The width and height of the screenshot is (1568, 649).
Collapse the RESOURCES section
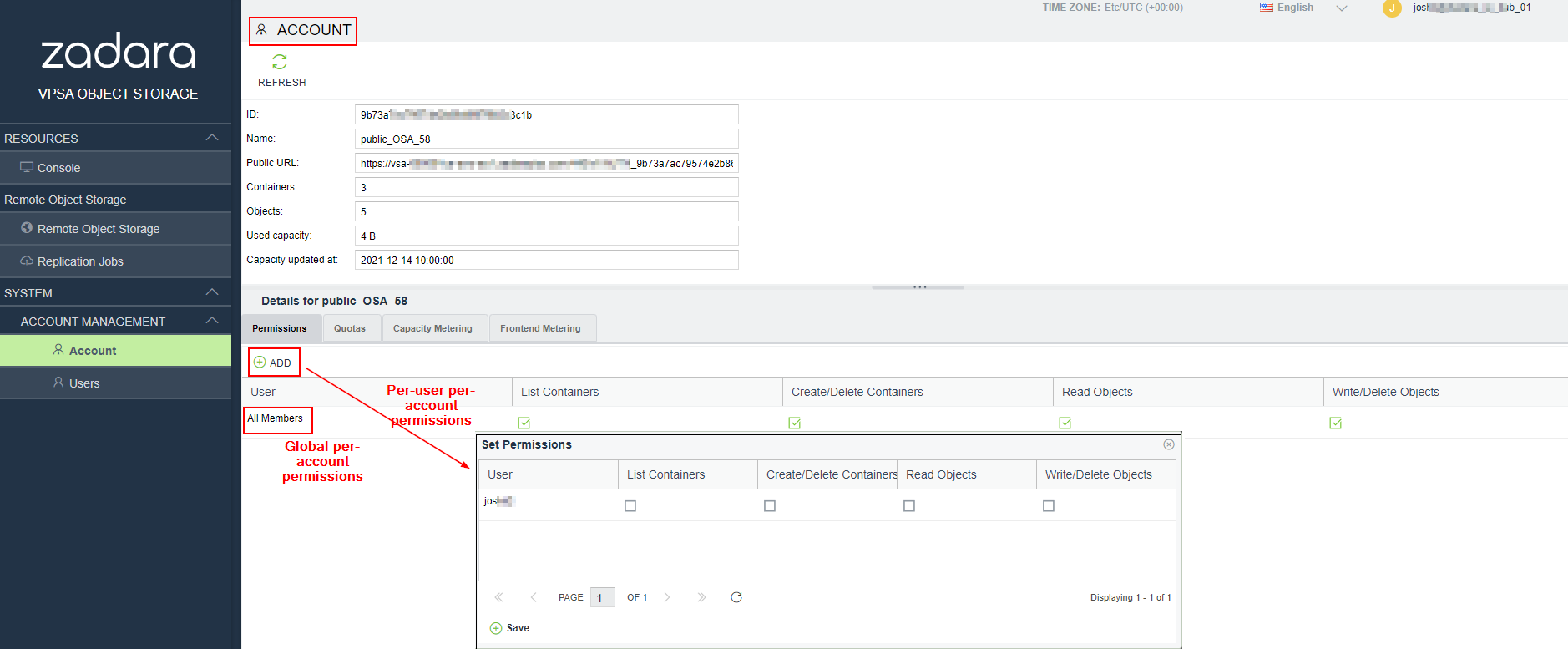tap(212, 138)
